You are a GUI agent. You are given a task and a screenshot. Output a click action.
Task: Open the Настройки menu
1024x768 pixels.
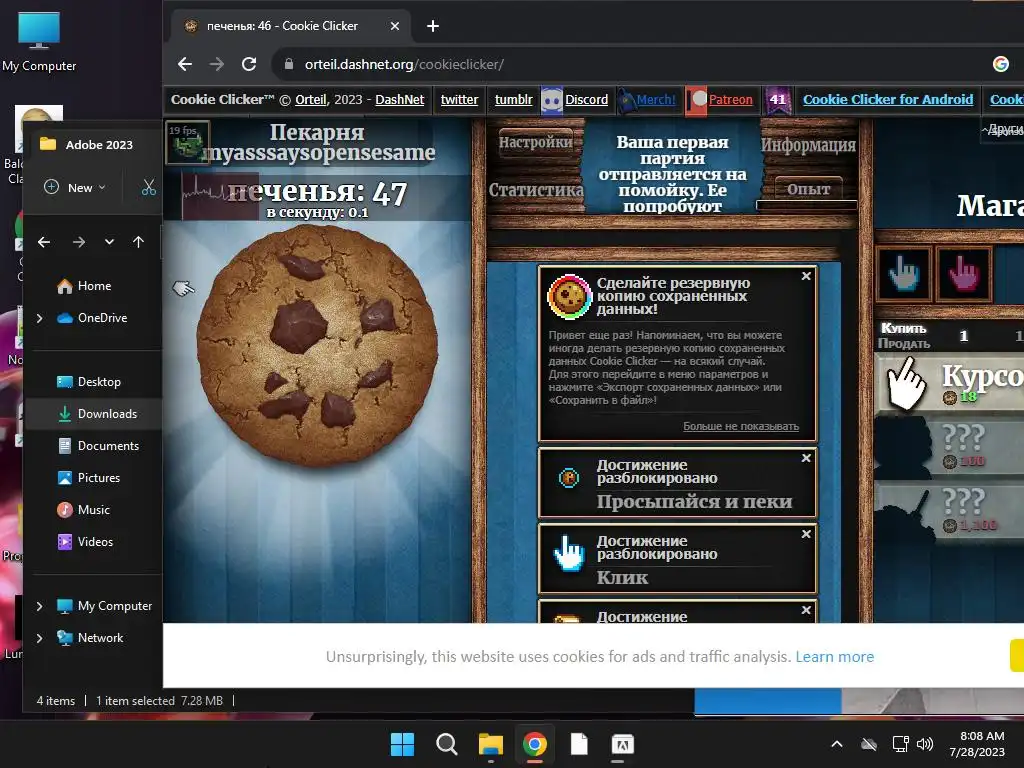pos(535,142)
